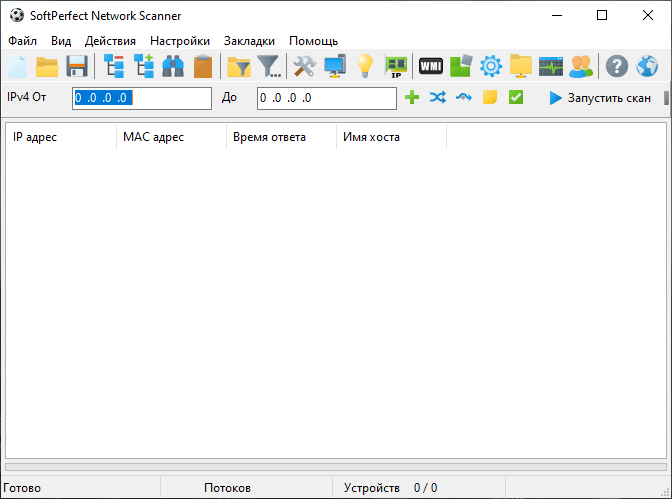Sort by Имя хоста column header
Screen dimensions: 672x499
click(x=391, y=137)
